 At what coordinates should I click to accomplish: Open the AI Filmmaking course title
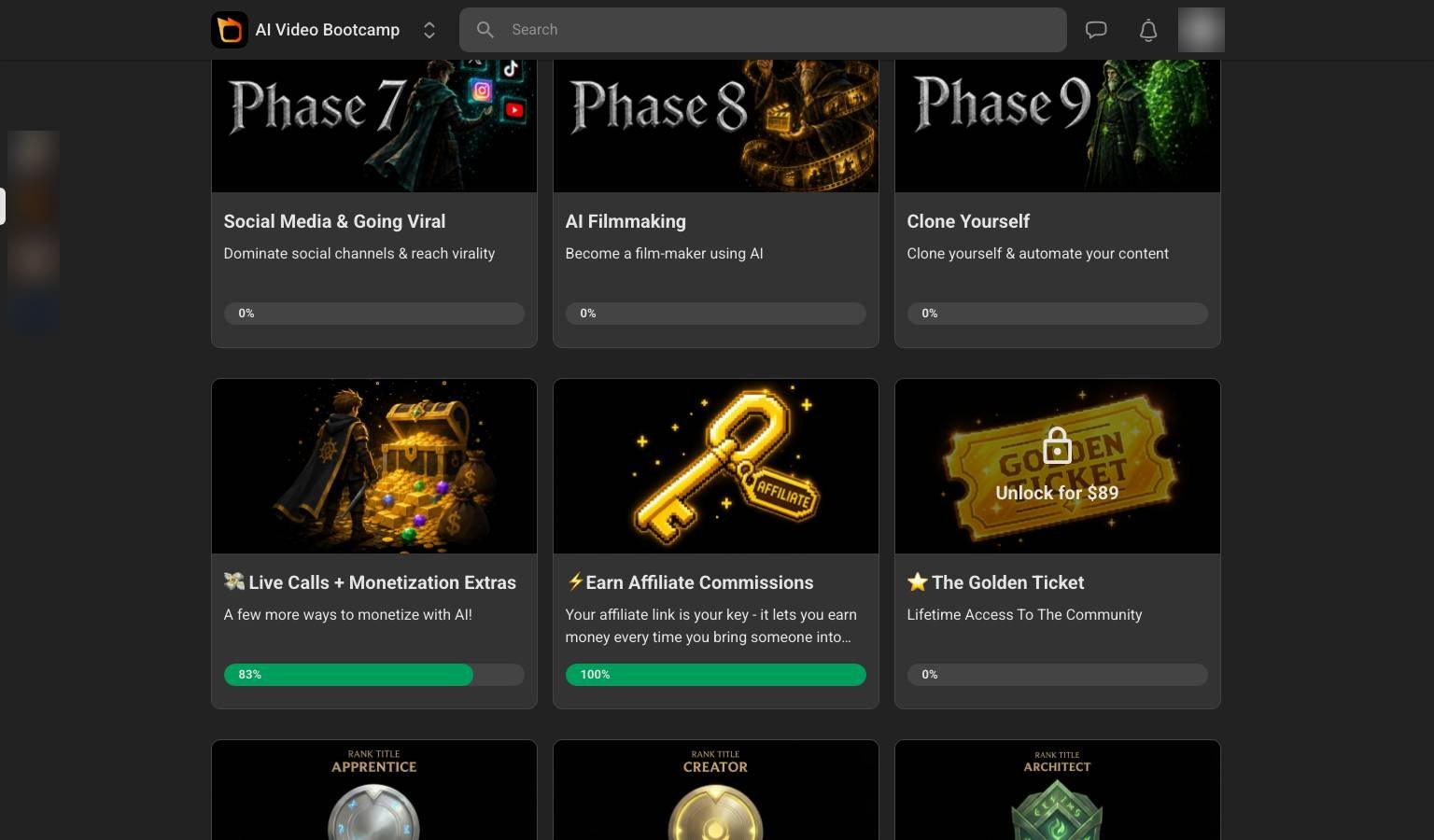(626, 221)
